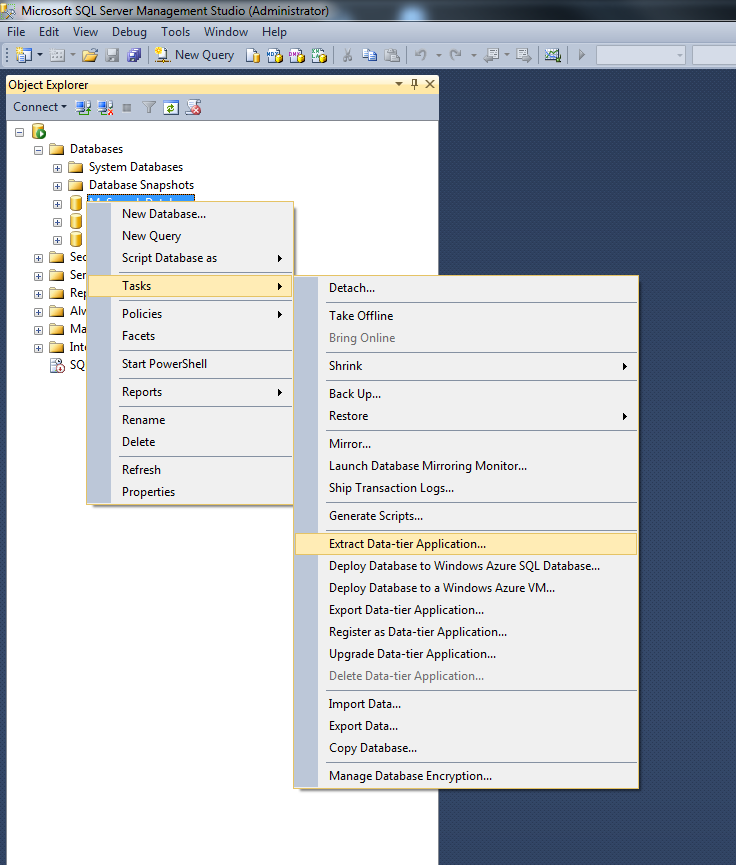Click the Activity Monitor toolbar icon
736x865 pixels.
pos(552,55)
